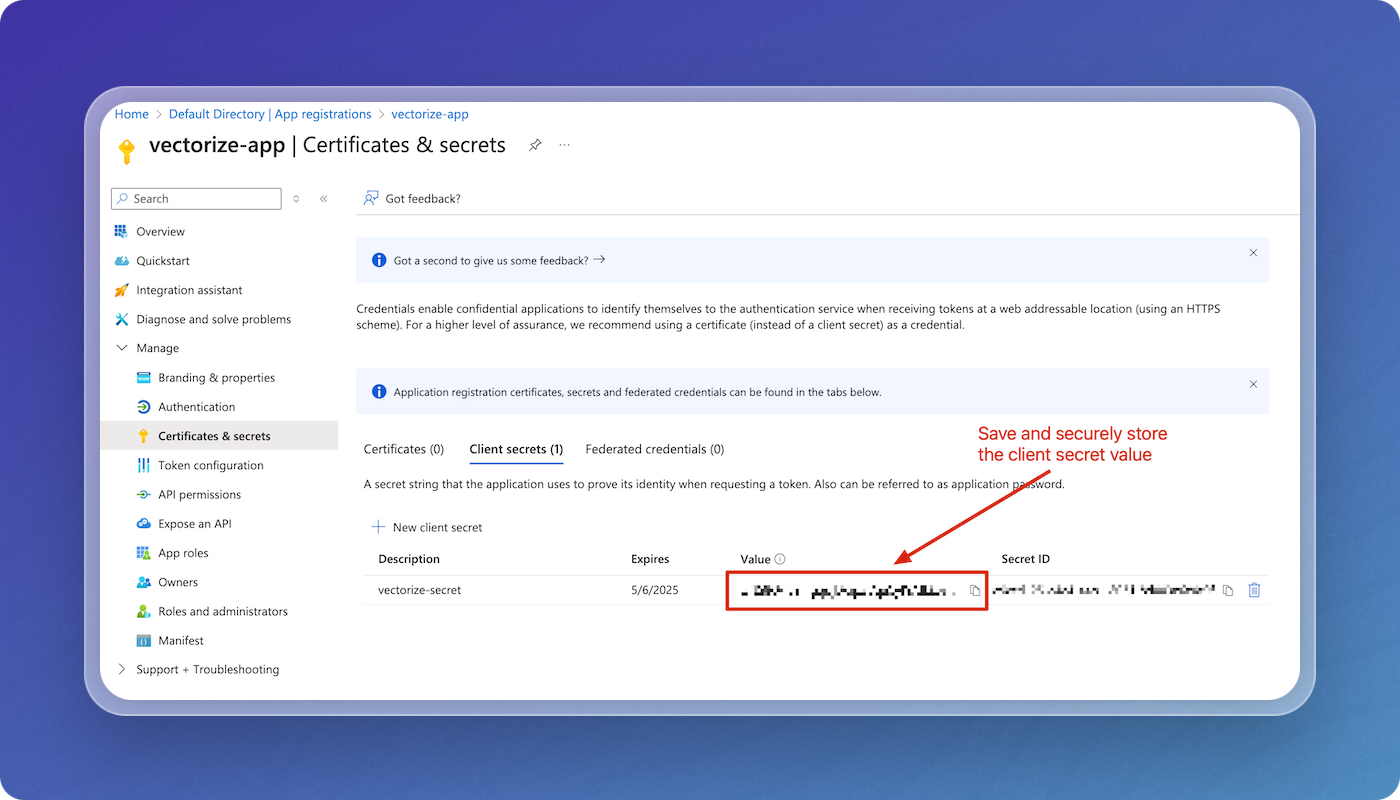
Task: Switch to Certificates (0) tab
Action: coord(404,449)
